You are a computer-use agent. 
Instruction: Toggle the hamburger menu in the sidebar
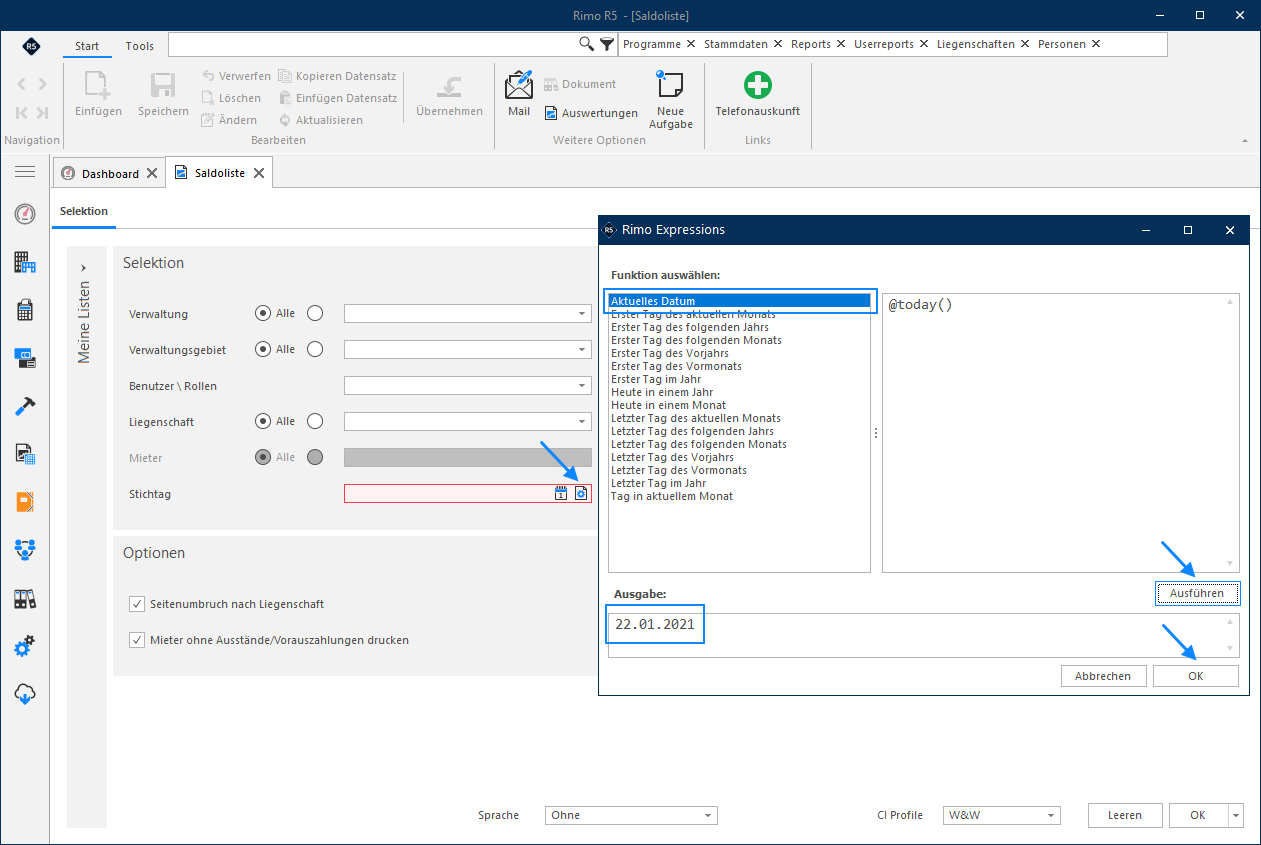[x=25, y=172]
